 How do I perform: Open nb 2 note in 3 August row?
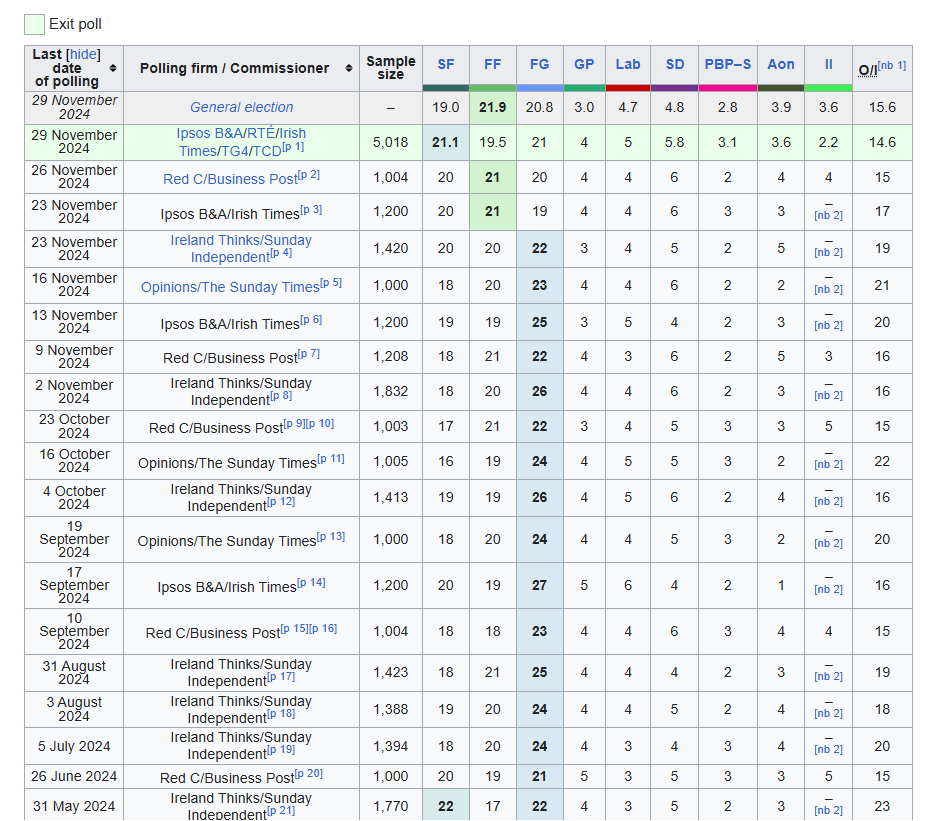coord(828,713)
